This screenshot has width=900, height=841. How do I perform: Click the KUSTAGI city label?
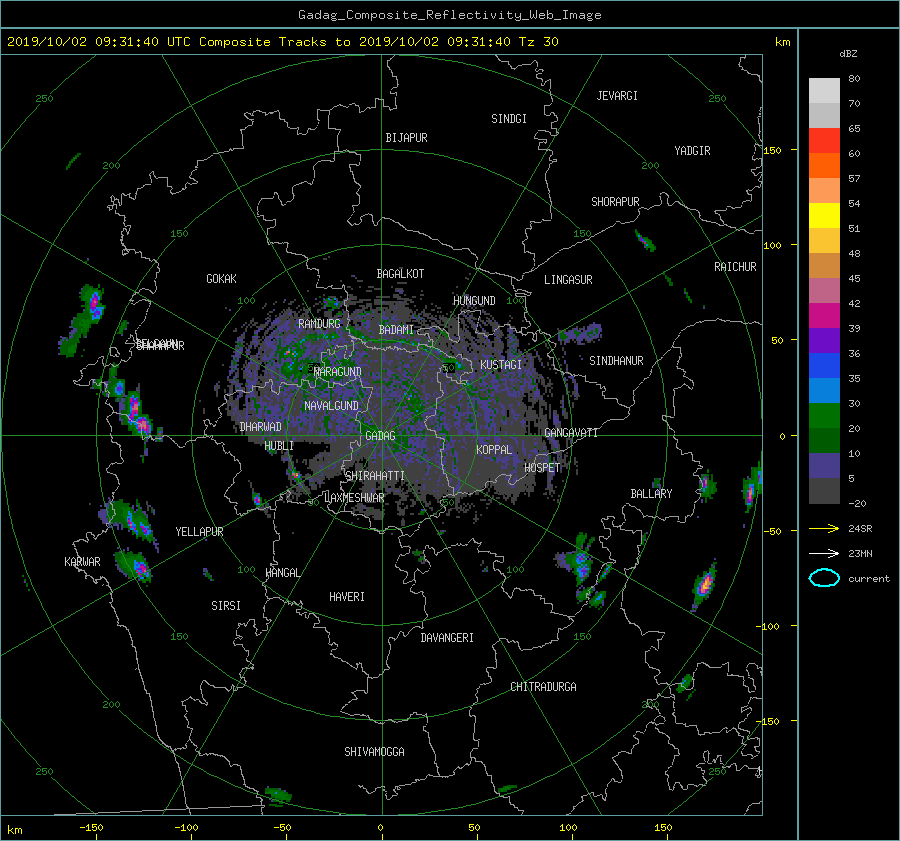point(501,365)
